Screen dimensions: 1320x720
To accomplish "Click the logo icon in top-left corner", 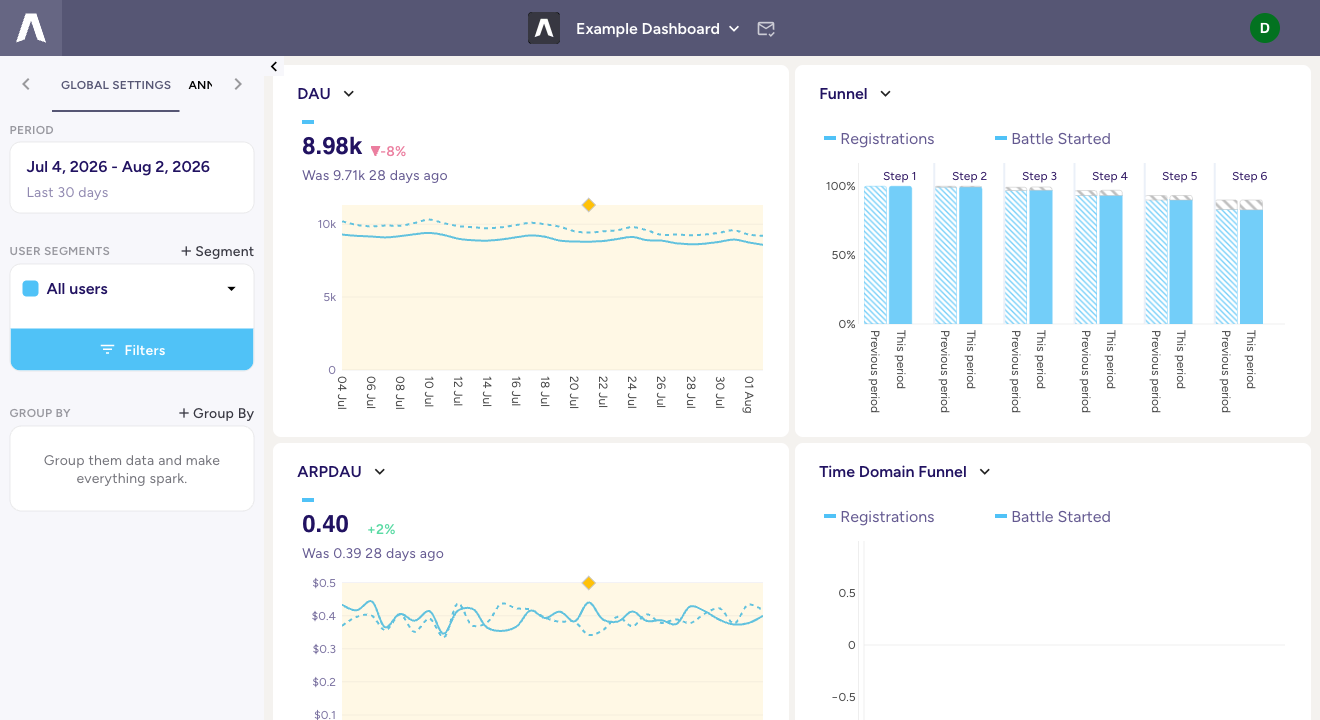I will [31, 28].
